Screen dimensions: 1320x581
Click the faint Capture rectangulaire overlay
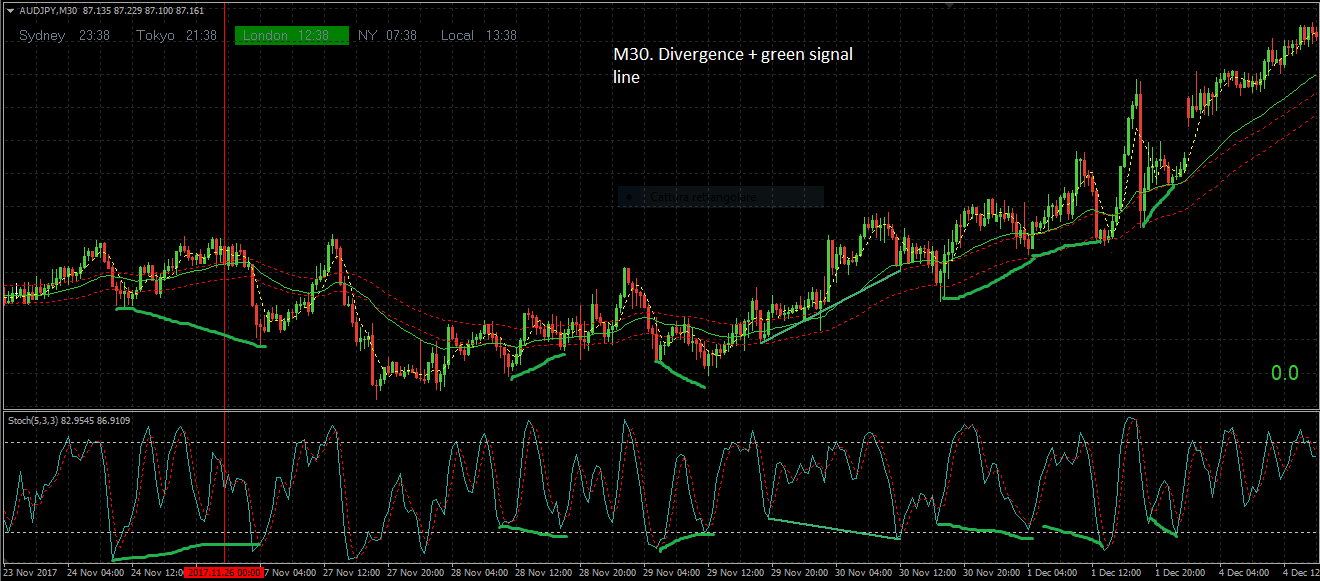click(721, 197)
